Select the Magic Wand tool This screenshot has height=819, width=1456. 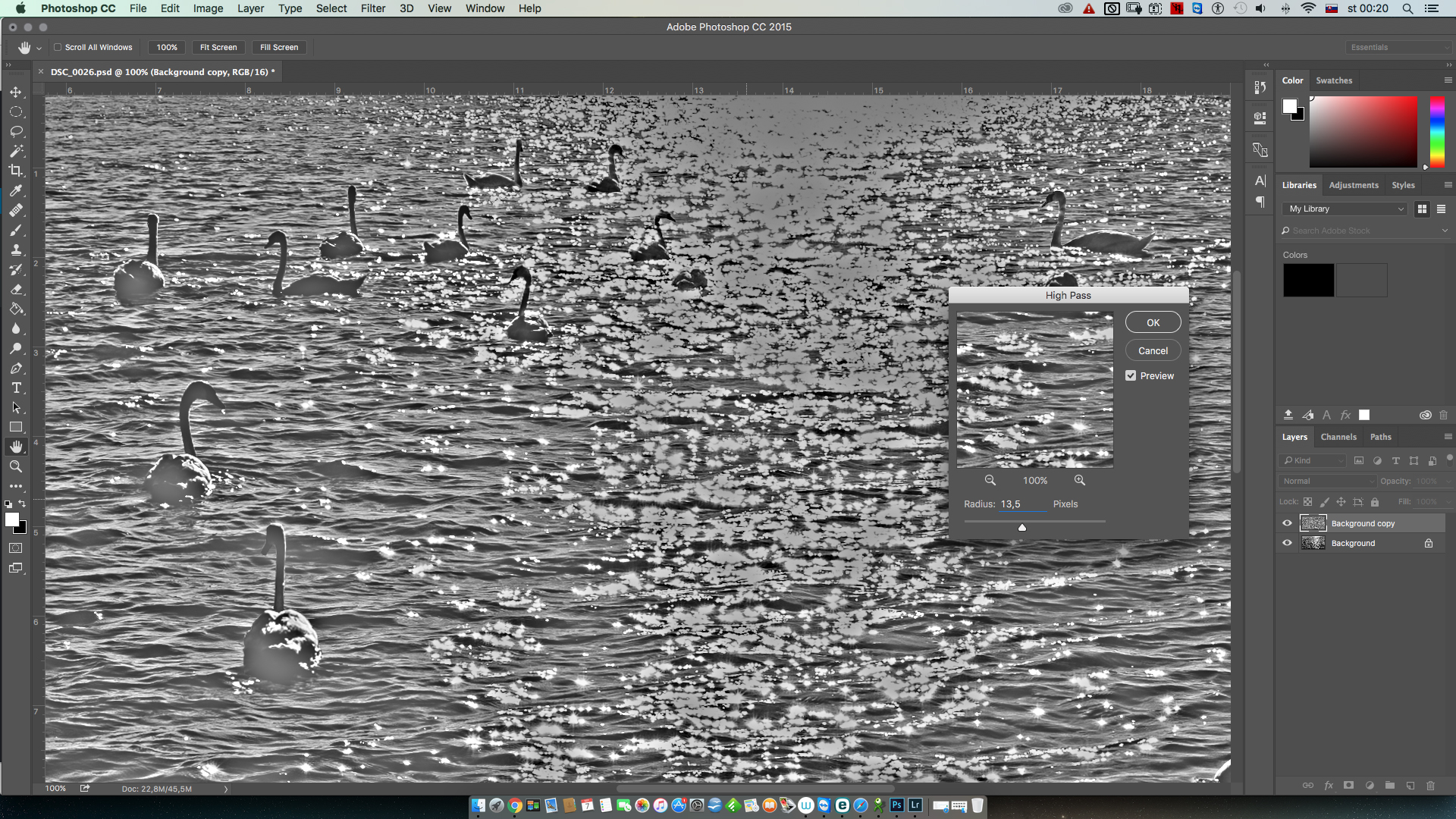coord(16,151)
